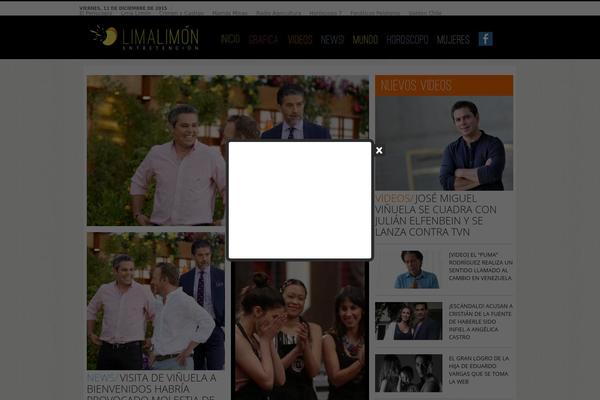The image size is (600, 400).
Task: Go to the INICIO menu item
Action: coord(230,39)
